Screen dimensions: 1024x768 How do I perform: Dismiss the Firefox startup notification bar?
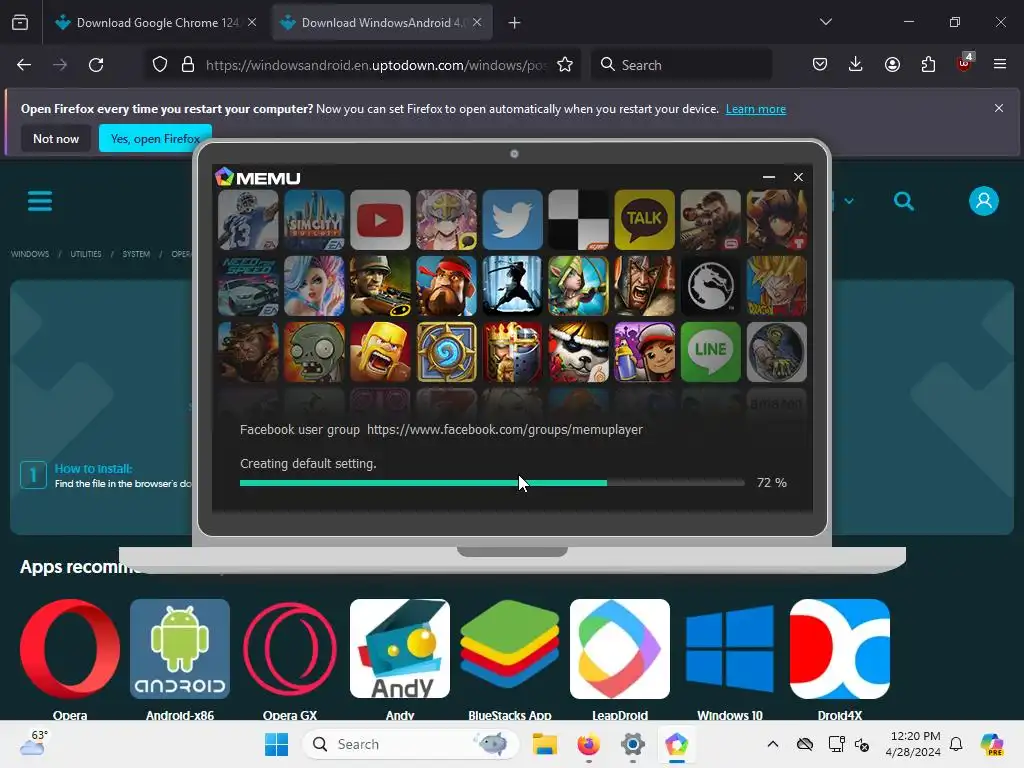pyautogui.click(x=999, y=108)
